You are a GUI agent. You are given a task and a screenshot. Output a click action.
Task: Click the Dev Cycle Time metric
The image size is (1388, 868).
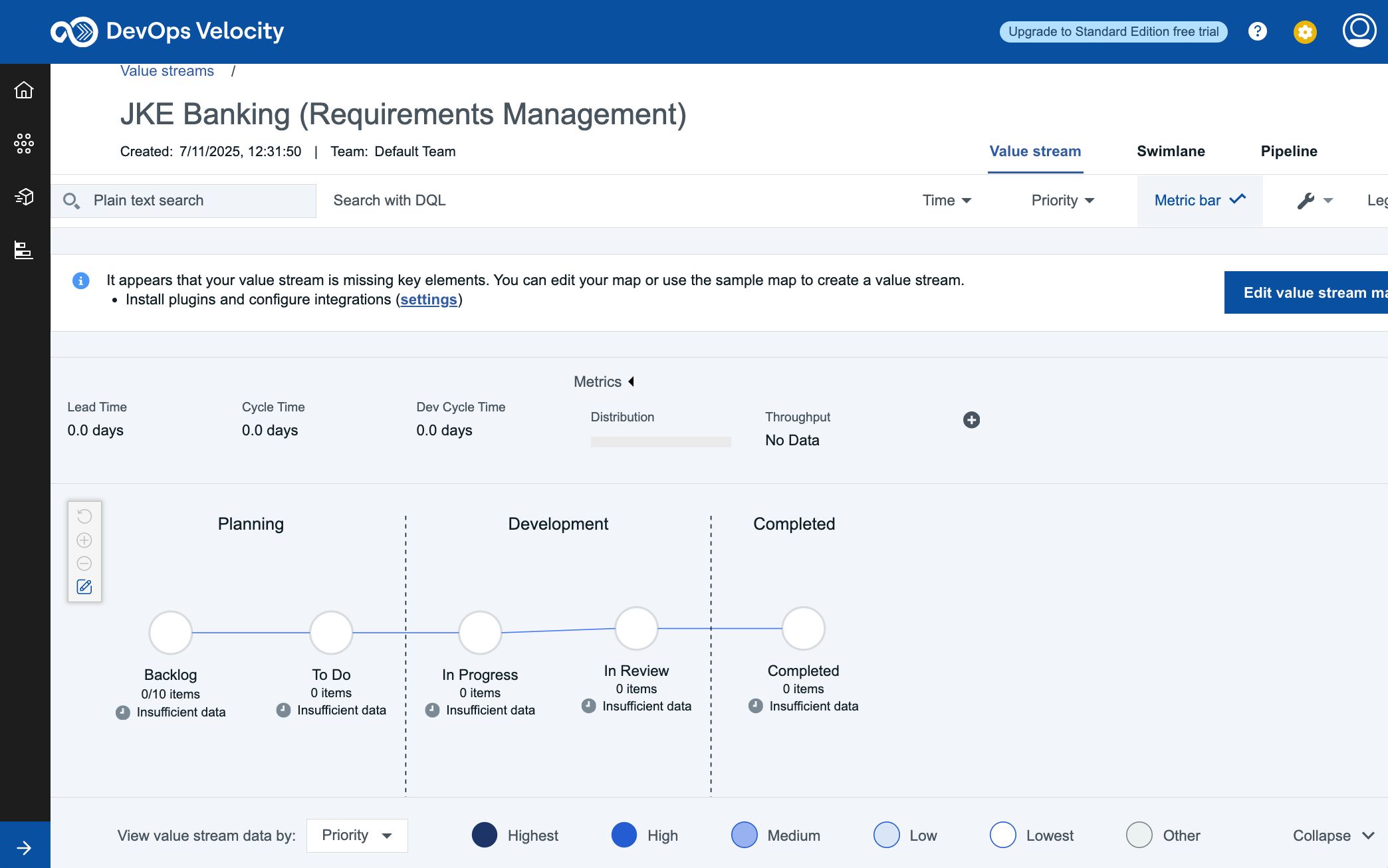coord(461,419)
